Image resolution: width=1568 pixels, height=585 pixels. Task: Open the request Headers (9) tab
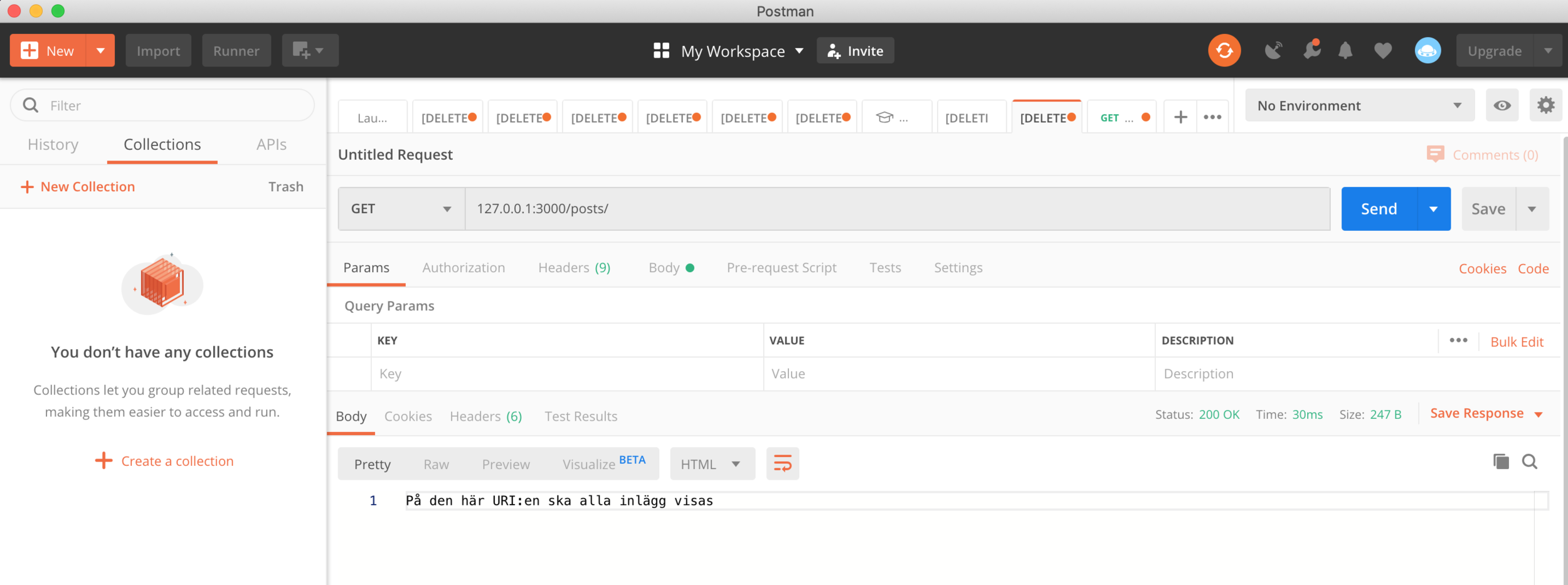(575, 268)
